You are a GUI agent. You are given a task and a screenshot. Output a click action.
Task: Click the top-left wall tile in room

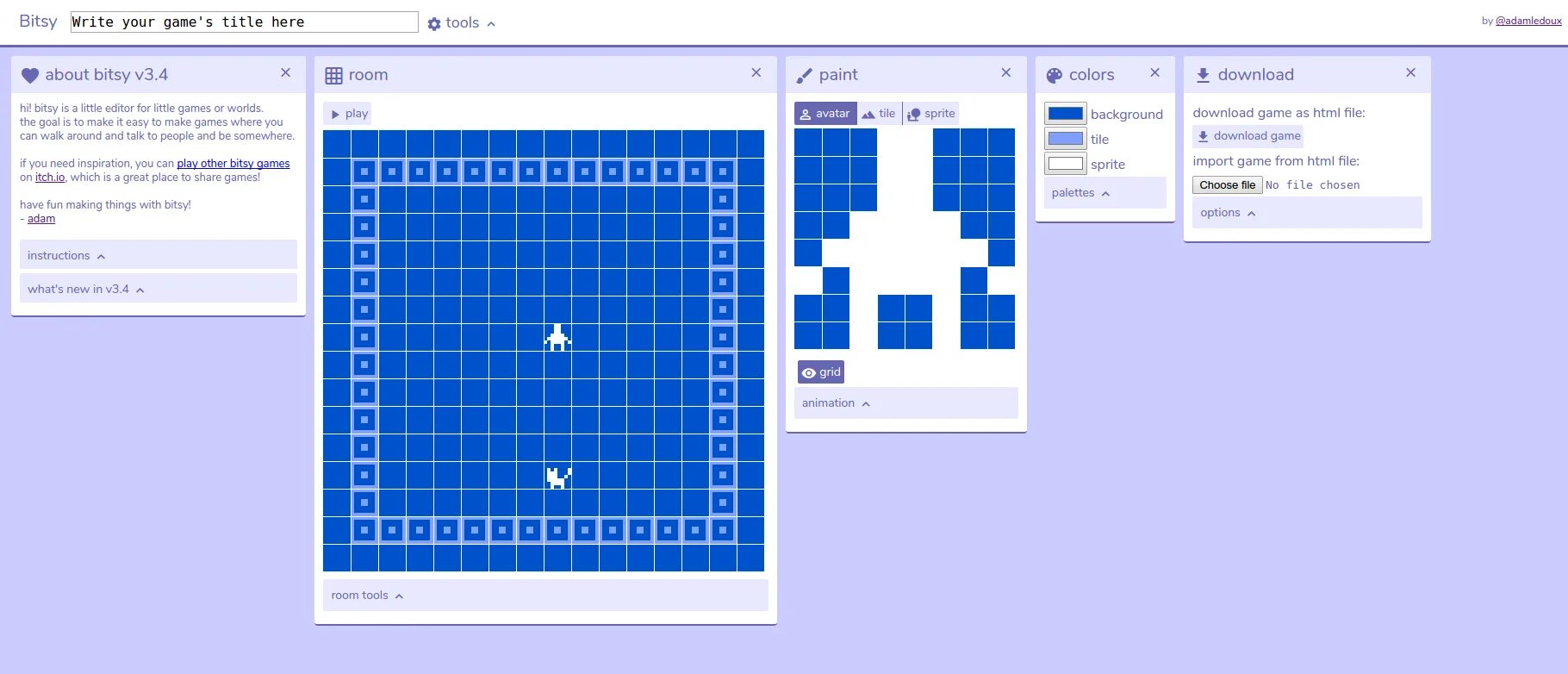point(364,172)
